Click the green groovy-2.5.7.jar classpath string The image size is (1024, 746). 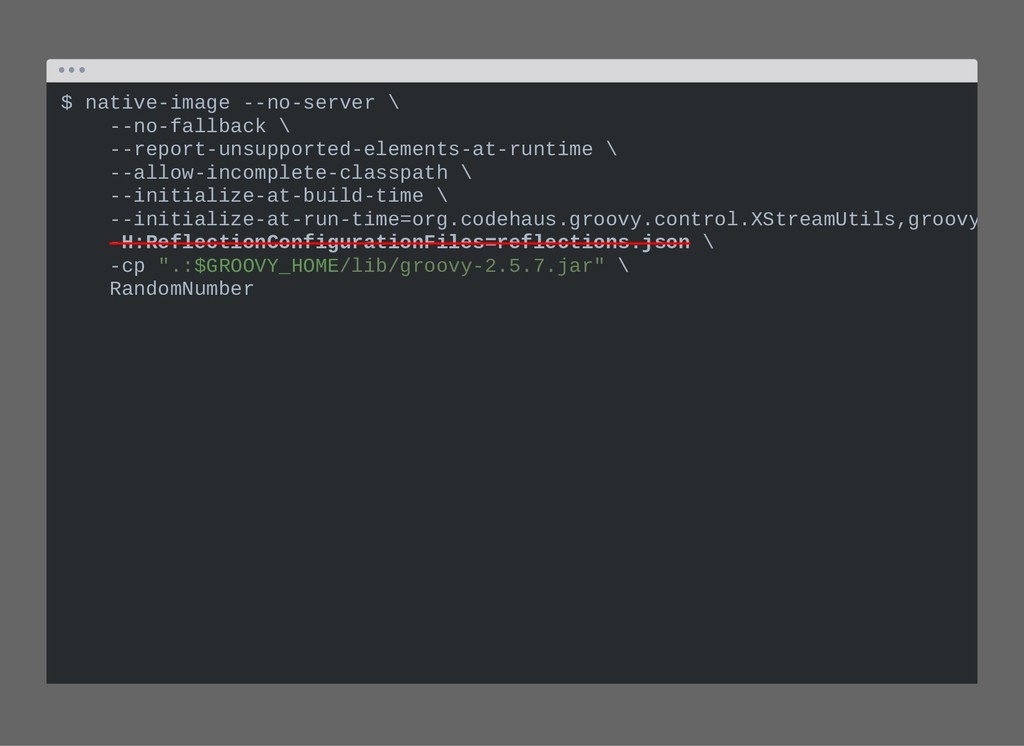coord(381,267)
